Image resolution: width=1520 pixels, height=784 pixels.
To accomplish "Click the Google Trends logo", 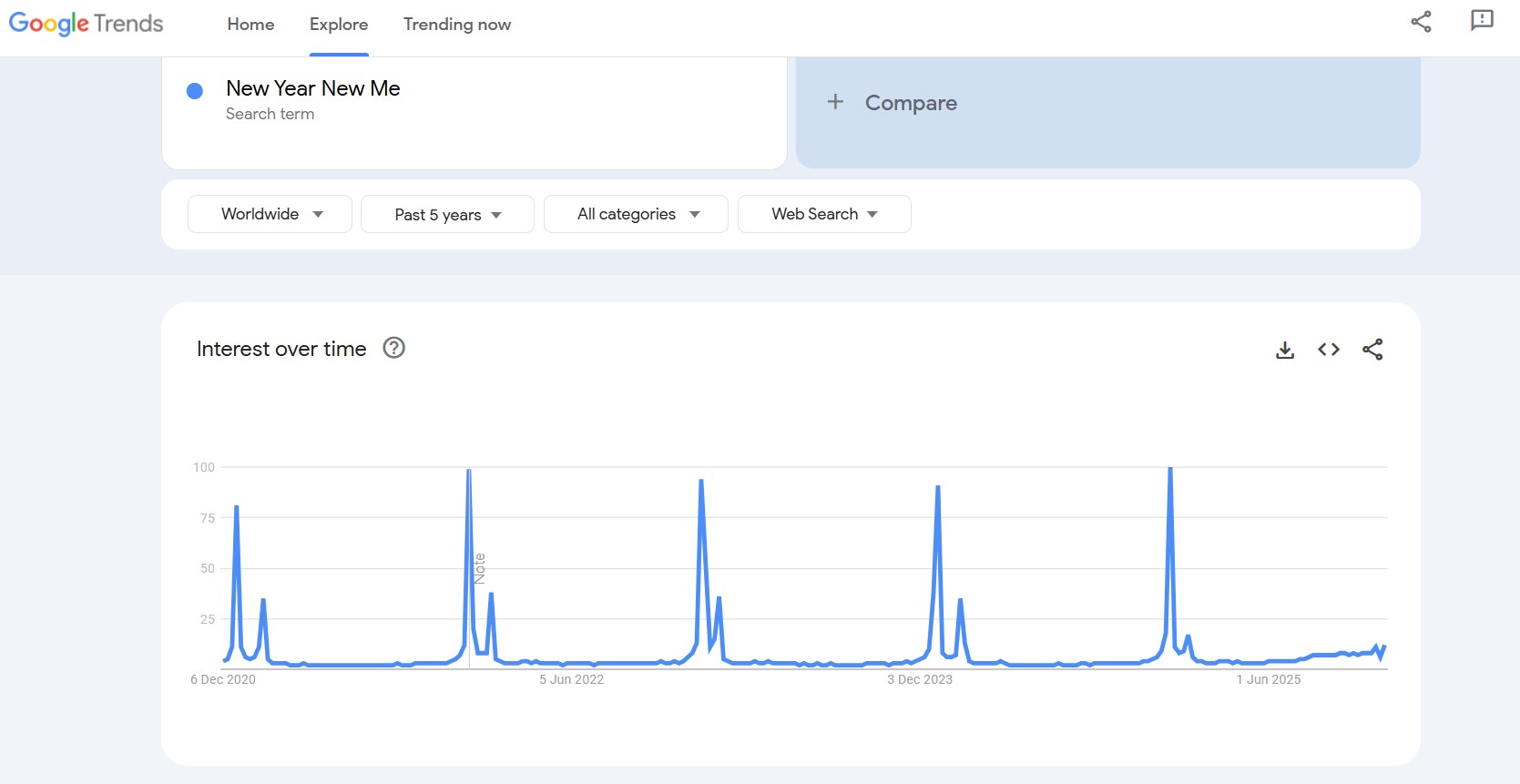I will pyautogui.click(x=87, y=24).
